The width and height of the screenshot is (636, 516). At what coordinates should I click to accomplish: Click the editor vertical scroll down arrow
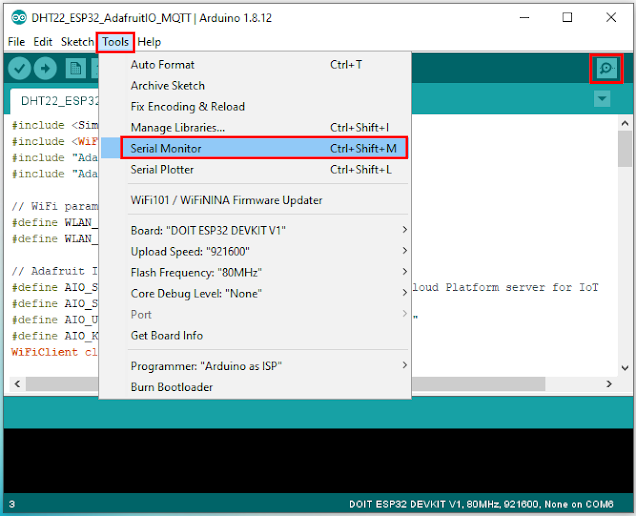(625, 368)
